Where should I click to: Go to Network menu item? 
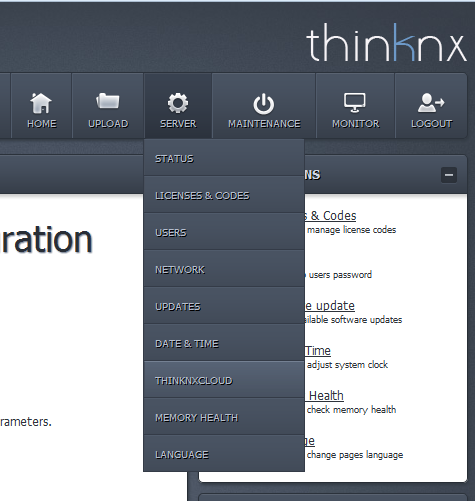224,269
